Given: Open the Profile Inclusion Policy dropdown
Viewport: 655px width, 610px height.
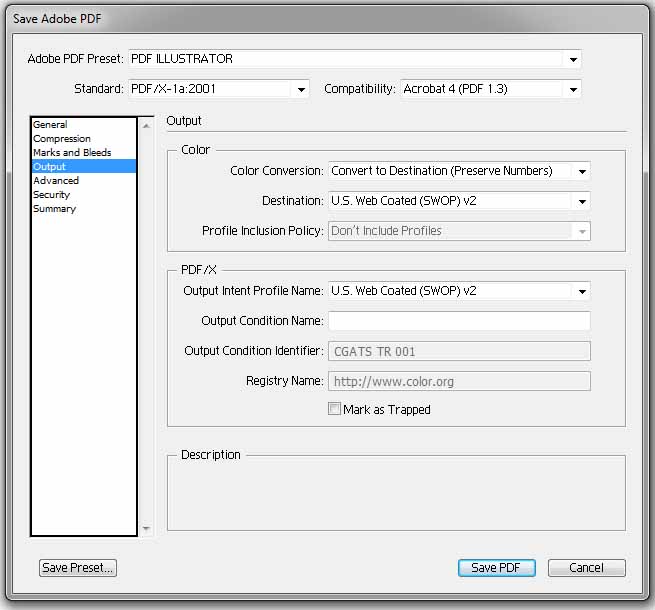Looking at the screenshot, I should coord(459,231).
